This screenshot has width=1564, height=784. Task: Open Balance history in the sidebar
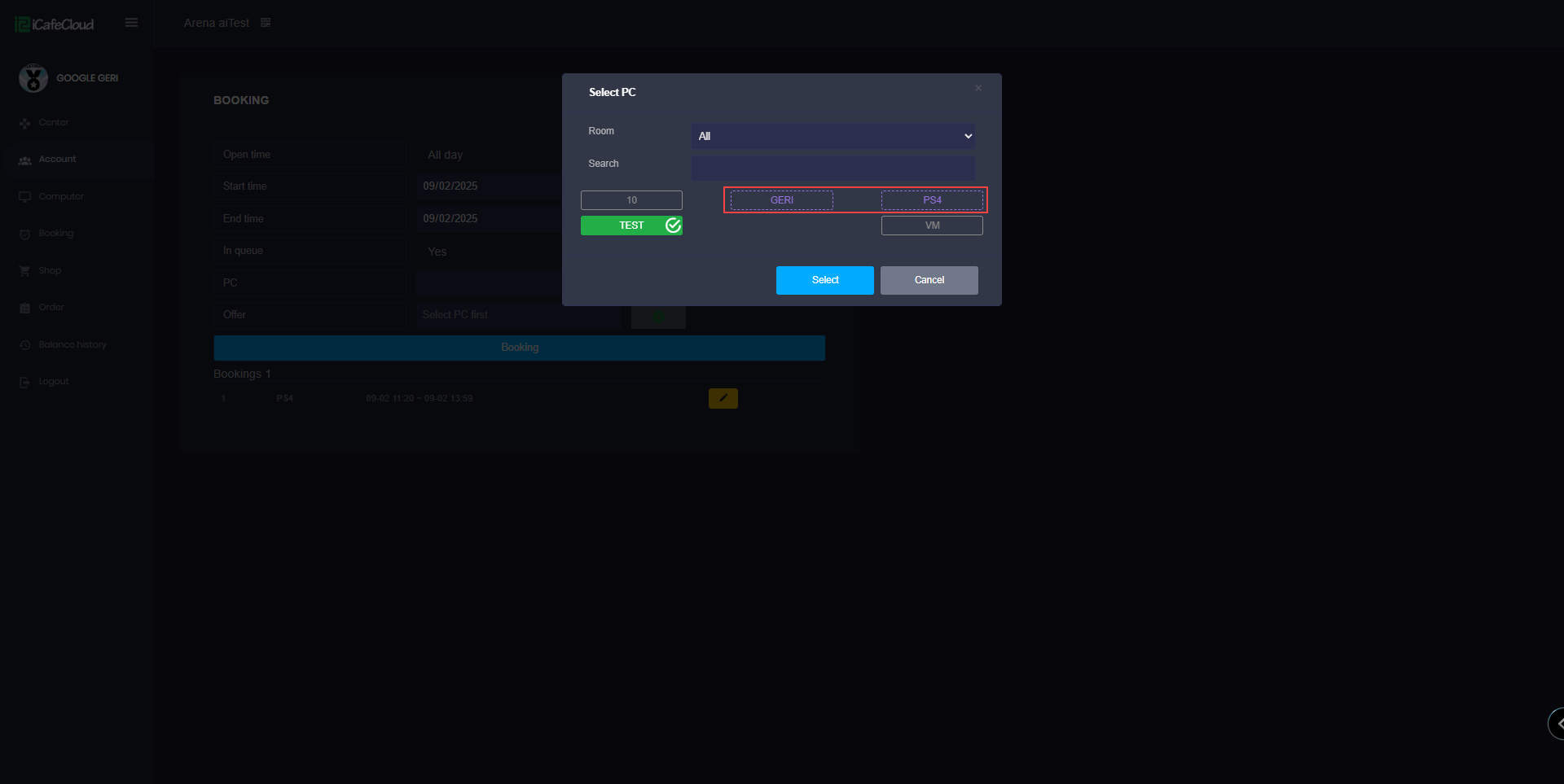tap(72, 345)
